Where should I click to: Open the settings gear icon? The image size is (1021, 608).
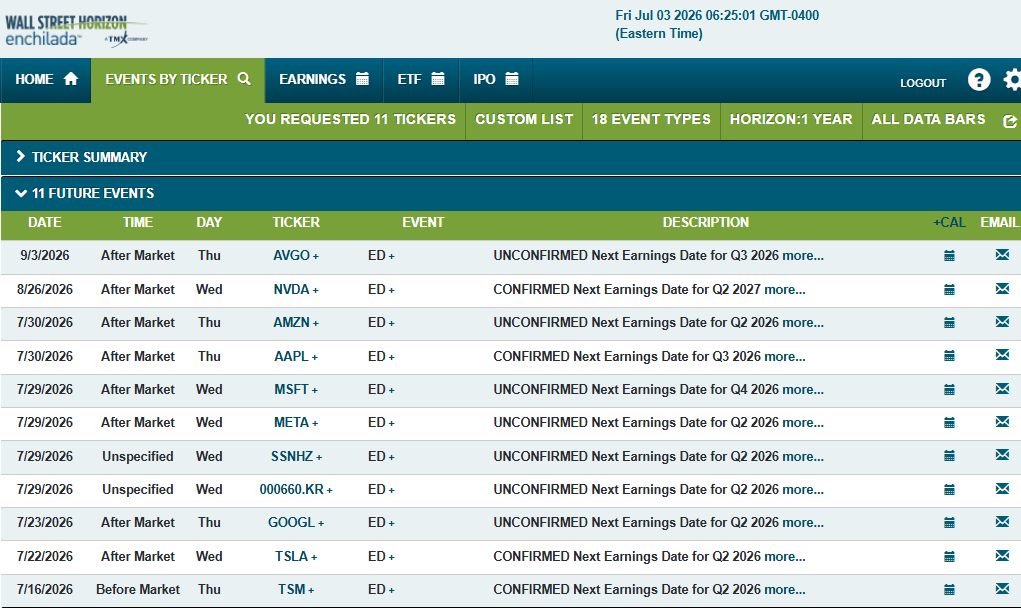1013,80
